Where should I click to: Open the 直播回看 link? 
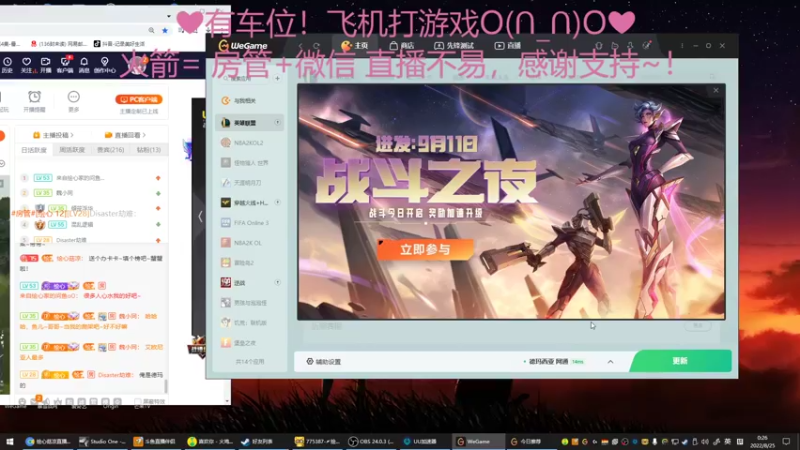pyautogui.click(x=126, y=135)
